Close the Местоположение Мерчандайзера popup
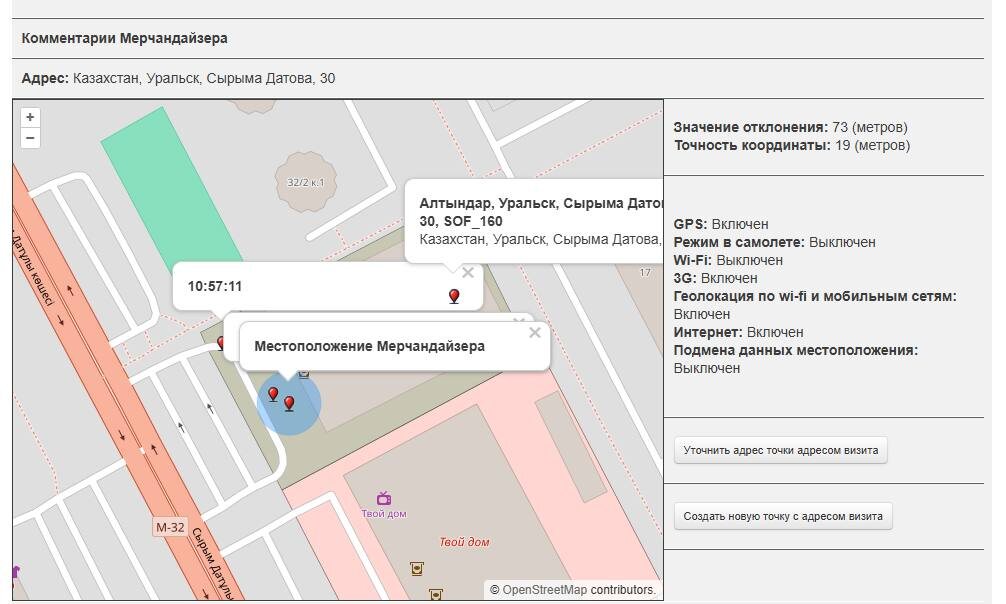Image resolution: width=1006 pixels, height=604 pixels. coord(534,332)
